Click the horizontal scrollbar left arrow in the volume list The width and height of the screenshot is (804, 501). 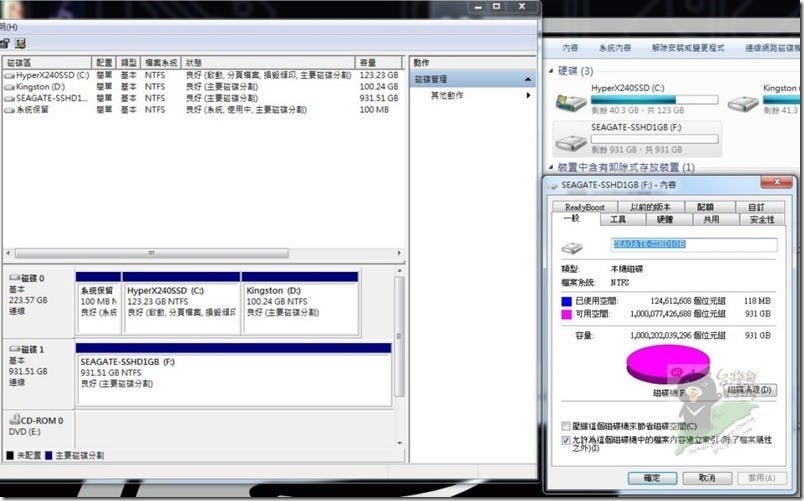click(x=8, y=253)
